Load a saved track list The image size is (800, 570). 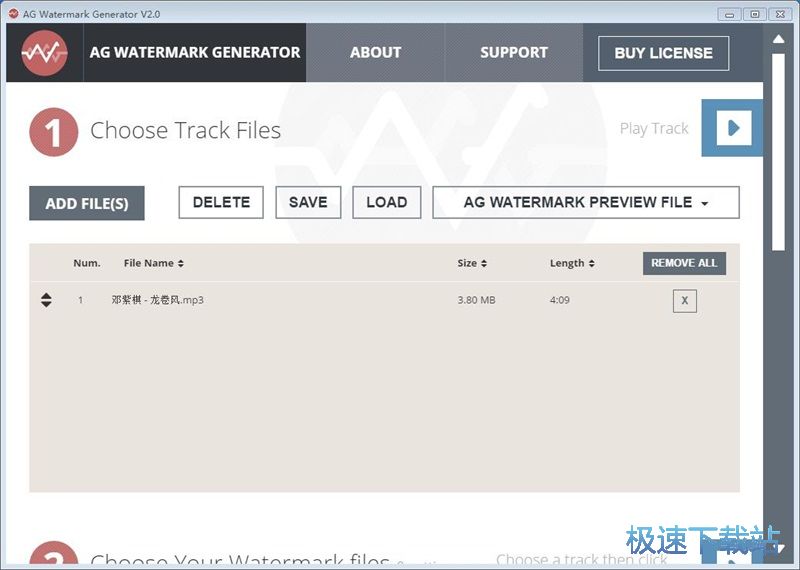(x=387, y=203)
